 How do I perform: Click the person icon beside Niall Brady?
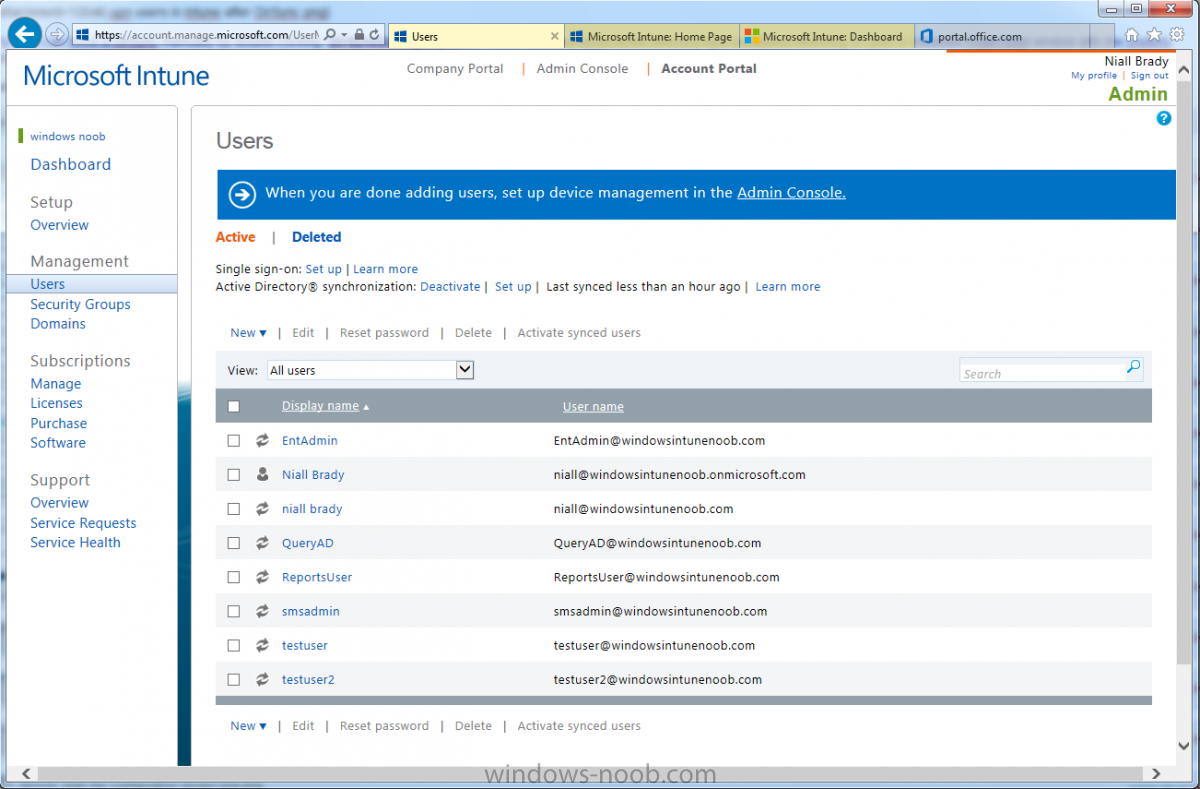pyautogui.click(x=263, y=474)
